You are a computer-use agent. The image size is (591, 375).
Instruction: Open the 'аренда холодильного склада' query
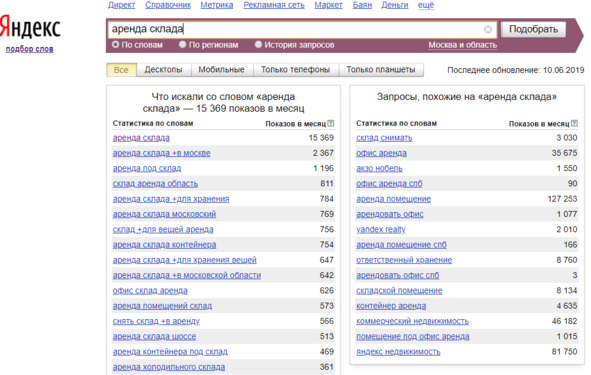pos(169,367)
